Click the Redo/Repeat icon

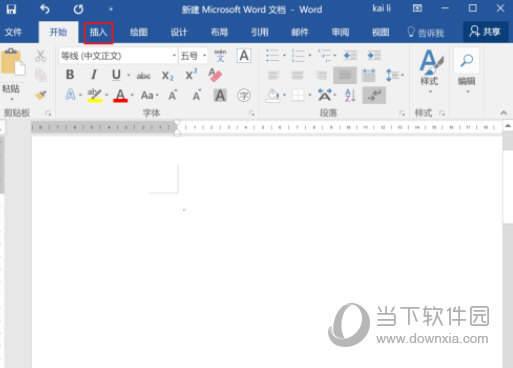coord(78,9)
